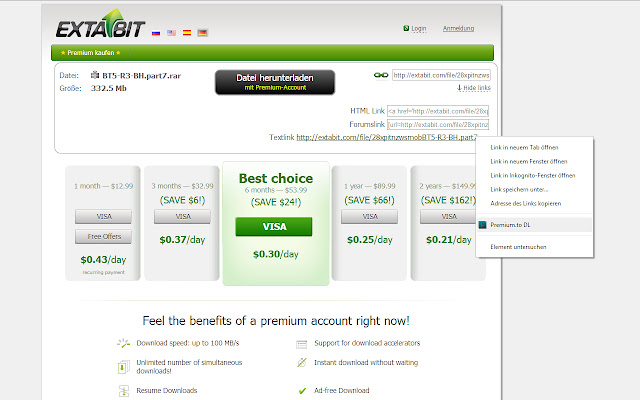Click the 'Datei herunterladen' button
This screenshot has width=640, height=400.
pyautogui.click(x=275, y=82)
